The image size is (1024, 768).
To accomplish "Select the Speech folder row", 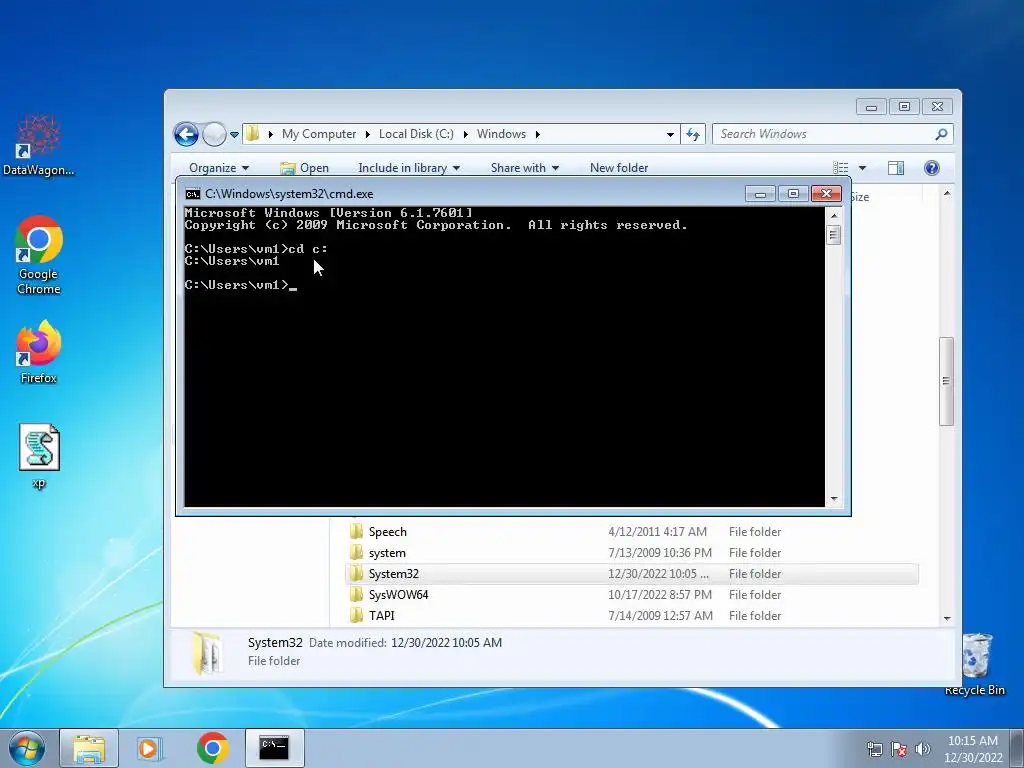I will tap(632, 532).
